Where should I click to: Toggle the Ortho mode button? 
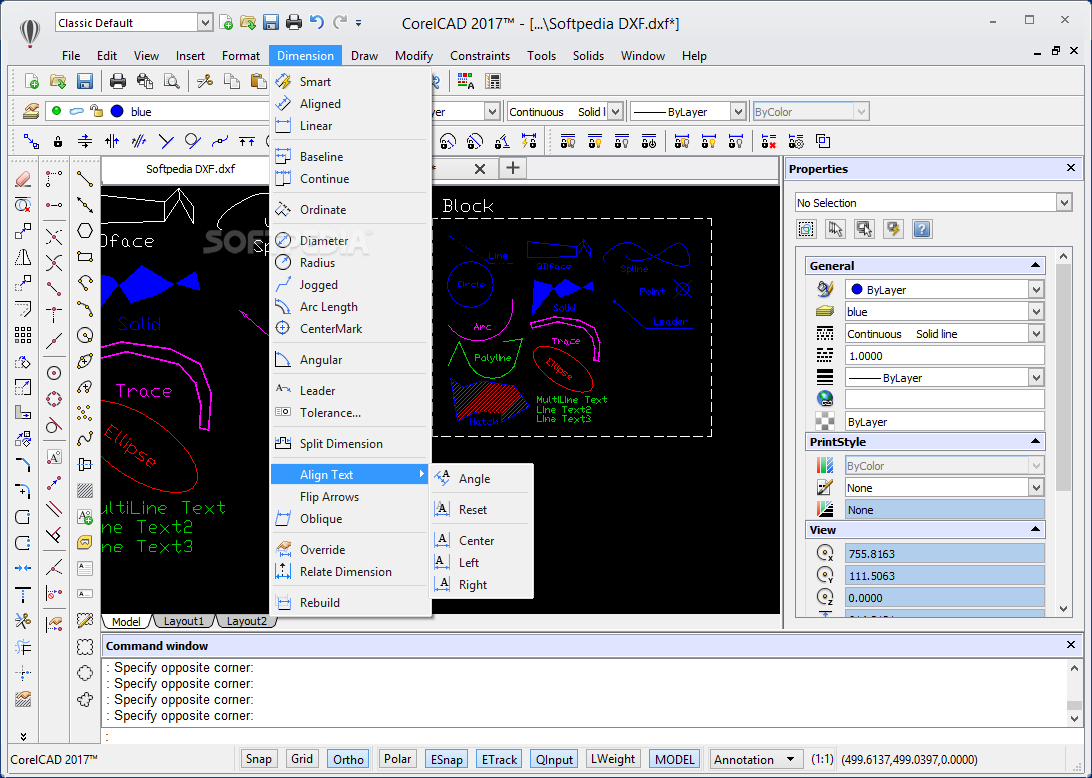348,759
